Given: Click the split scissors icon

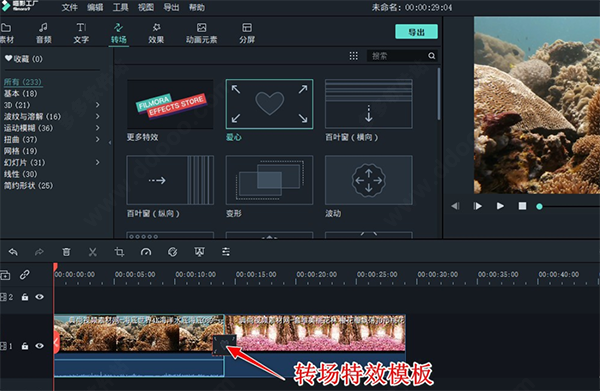Looking at the screenshot, I should [x=93, y=252].
